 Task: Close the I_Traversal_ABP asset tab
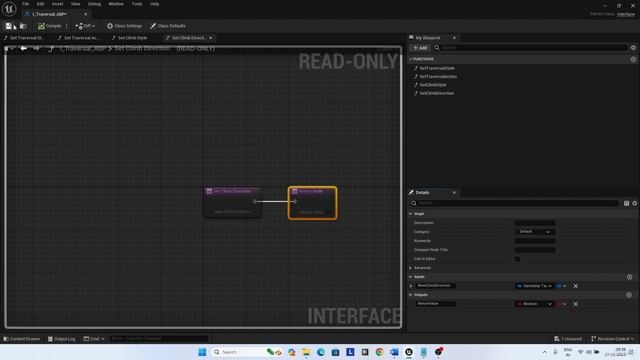point(85,14)
